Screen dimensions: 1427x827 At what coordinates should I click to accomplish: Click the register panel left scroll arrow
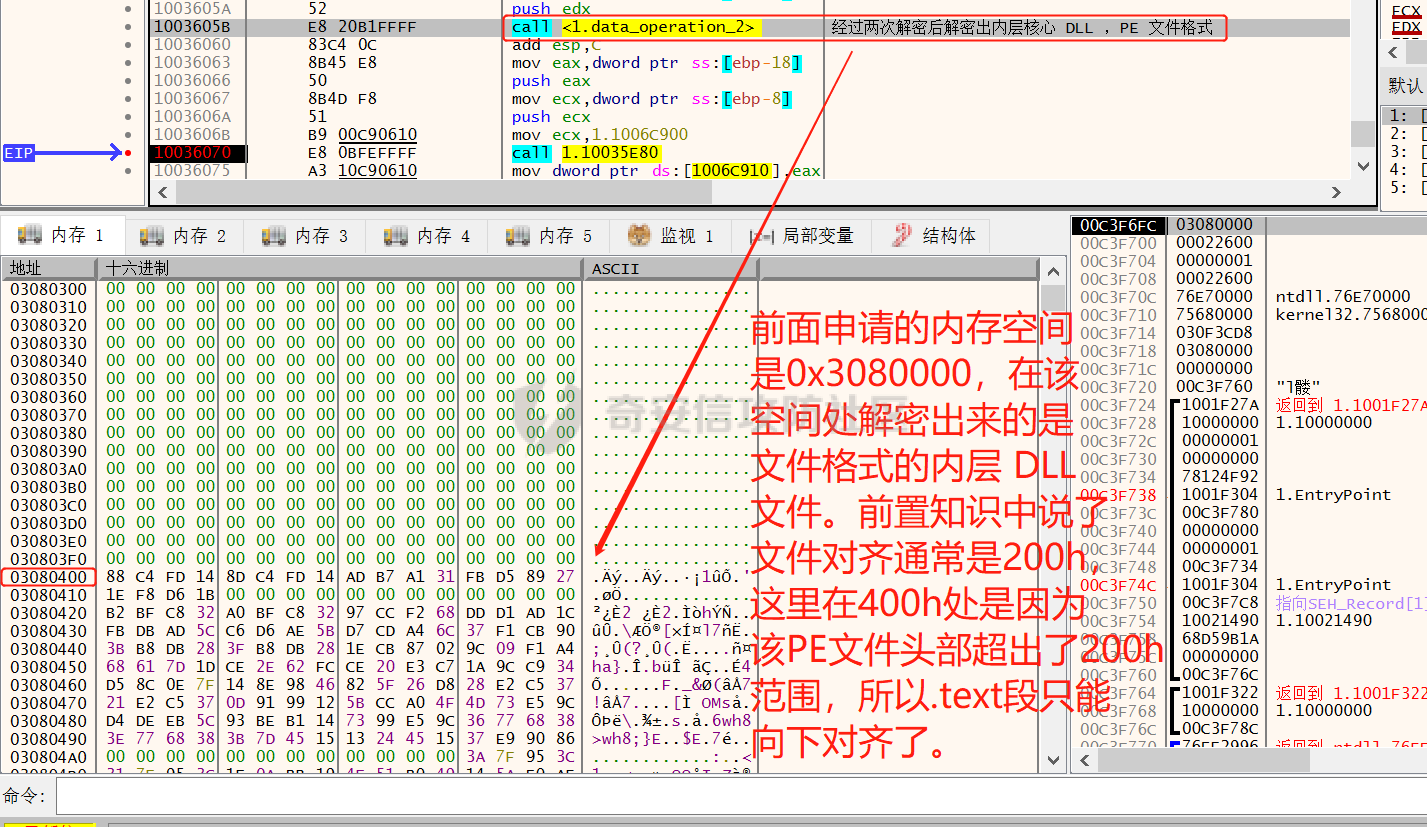click(x=1395, y=53)
